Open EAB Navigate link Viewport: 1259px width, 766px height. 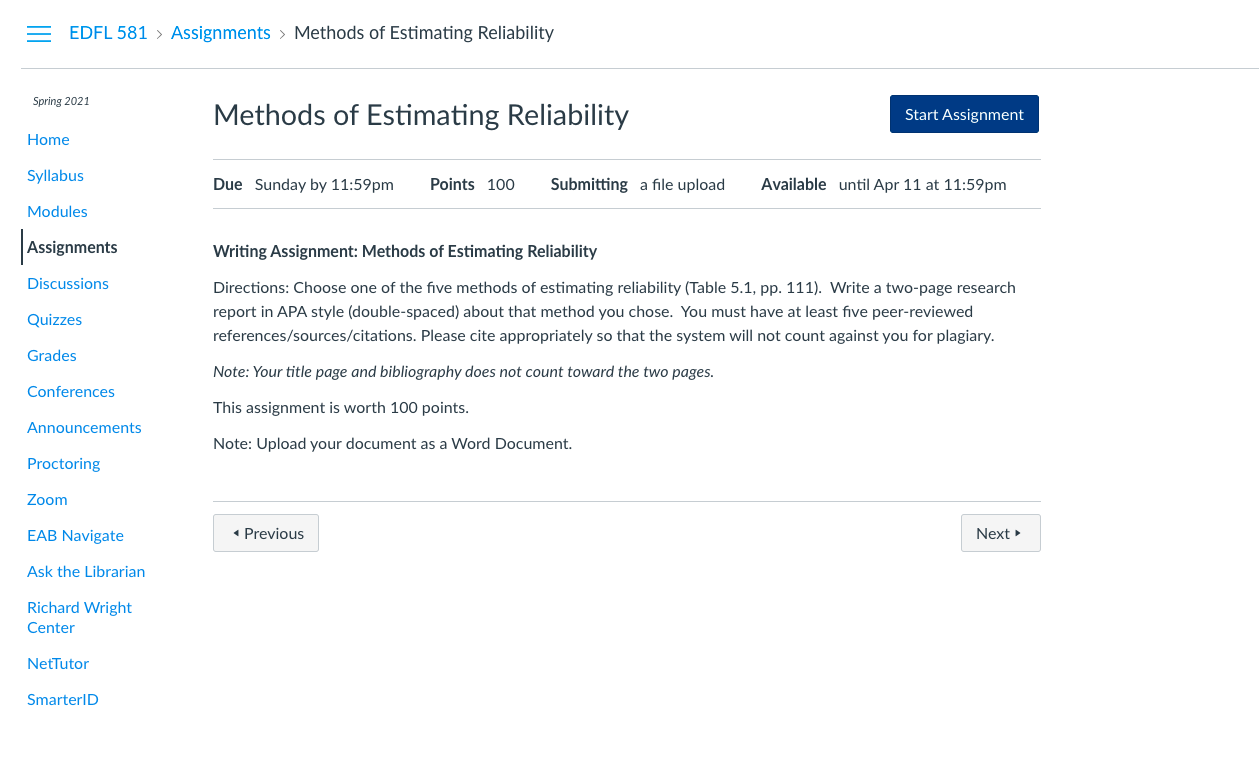pos(75,535)
